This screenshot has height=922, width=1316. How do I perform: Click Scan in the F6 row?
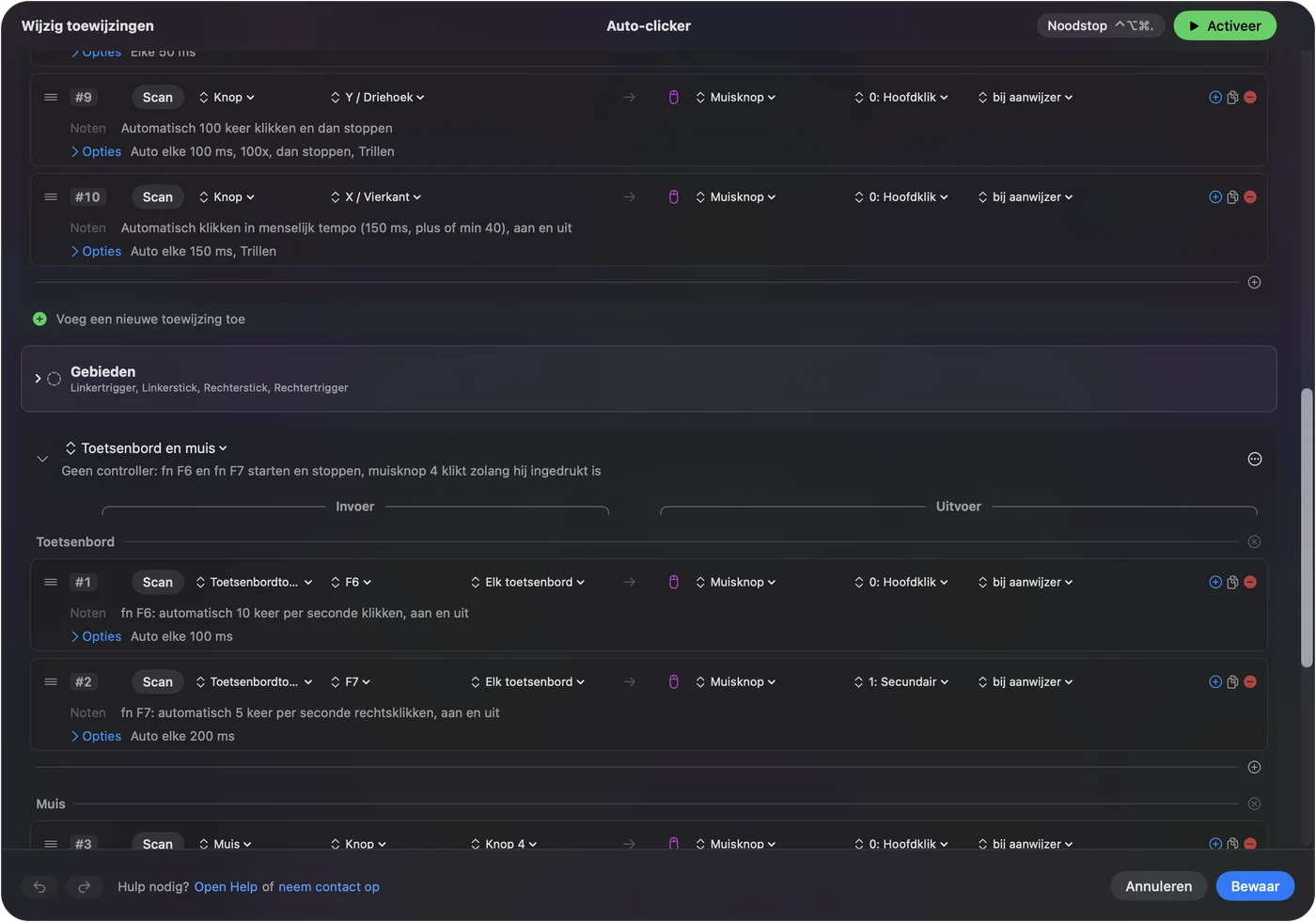point(158,583)
